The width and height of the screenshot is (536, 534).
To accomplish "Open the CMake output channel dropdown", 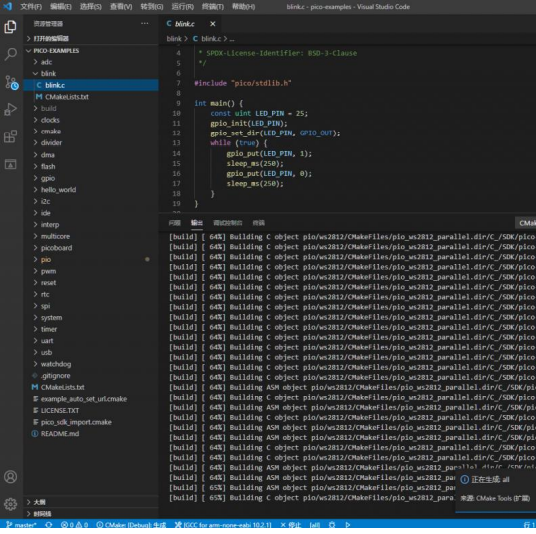I will 526,223.
